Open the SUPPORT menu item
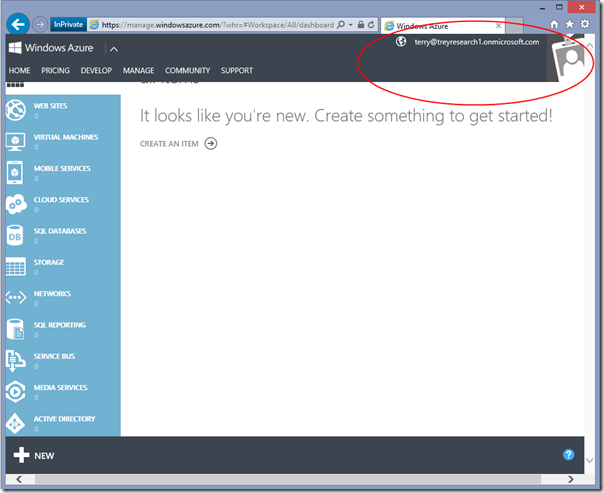The height and width of the screenshot is (493, 604). coord(237,70)
